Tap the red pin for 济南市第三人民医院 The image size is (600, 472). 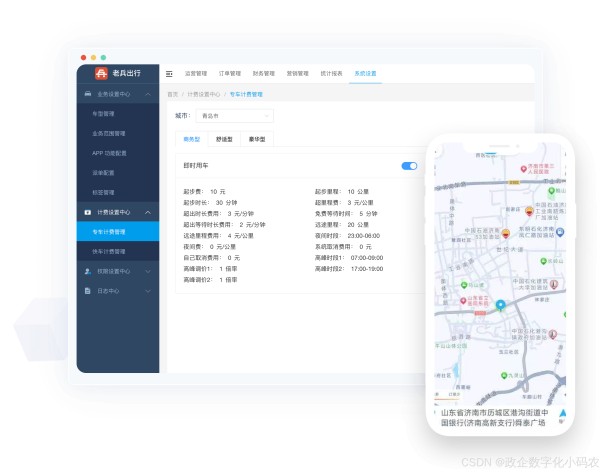pos(523,169)
